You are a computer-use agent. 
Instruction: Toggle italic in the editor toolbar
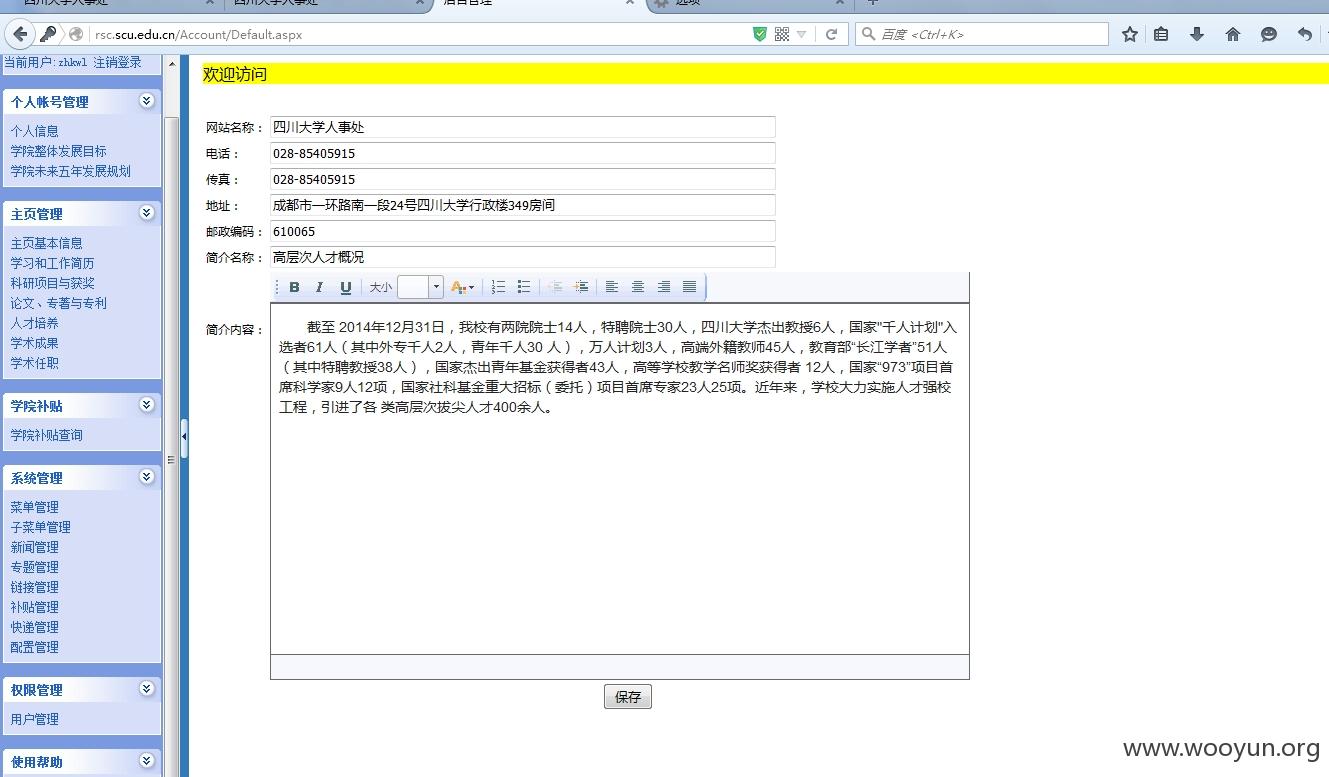[x=319, y=287]
